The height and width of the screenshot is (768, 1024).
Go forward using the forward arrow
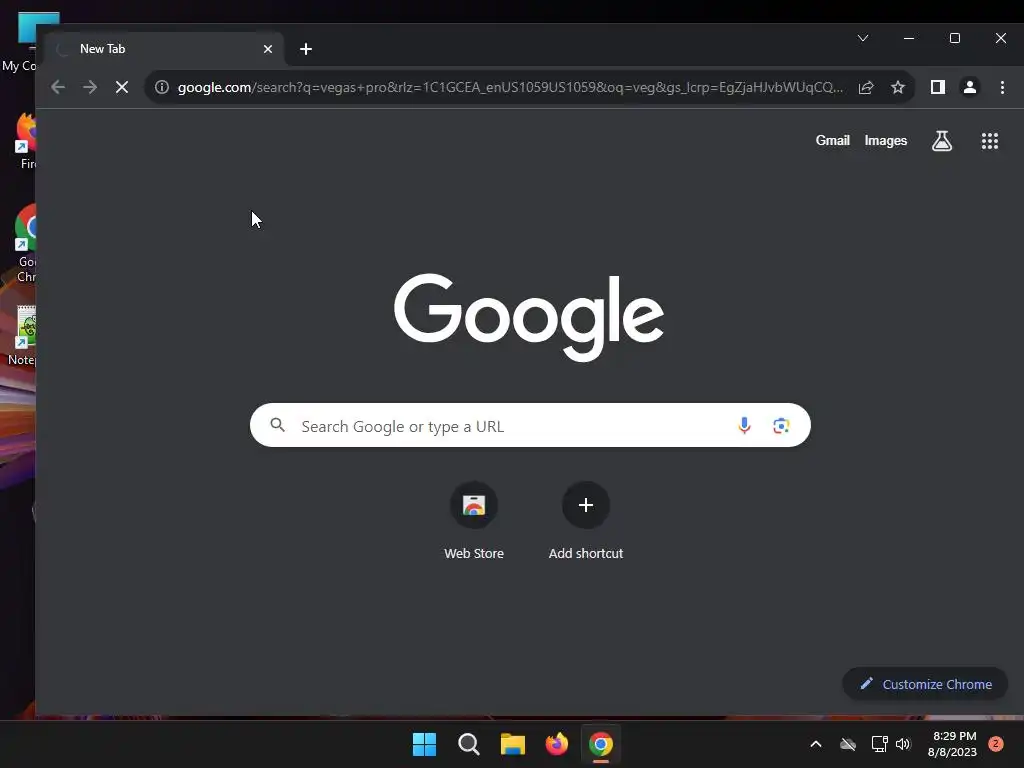(x=89, y=87)
